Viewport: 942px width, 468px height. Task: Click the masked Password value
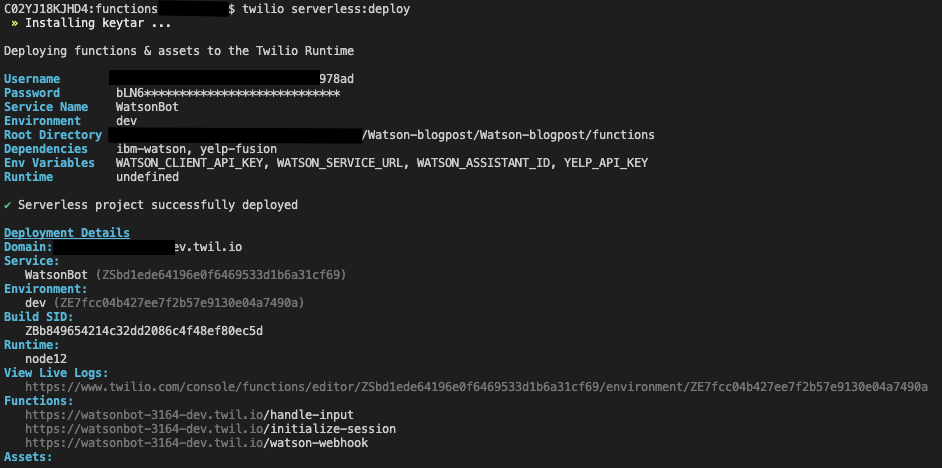tap(228, 93)
